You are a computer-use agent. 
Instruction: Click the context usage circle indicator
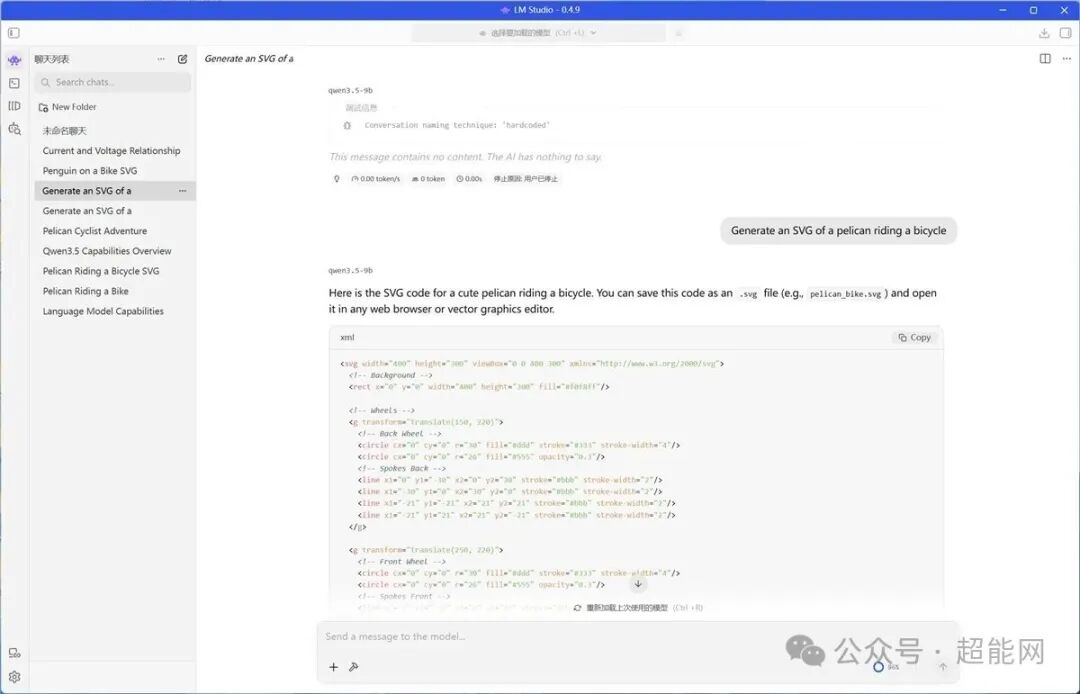[878, 666]
